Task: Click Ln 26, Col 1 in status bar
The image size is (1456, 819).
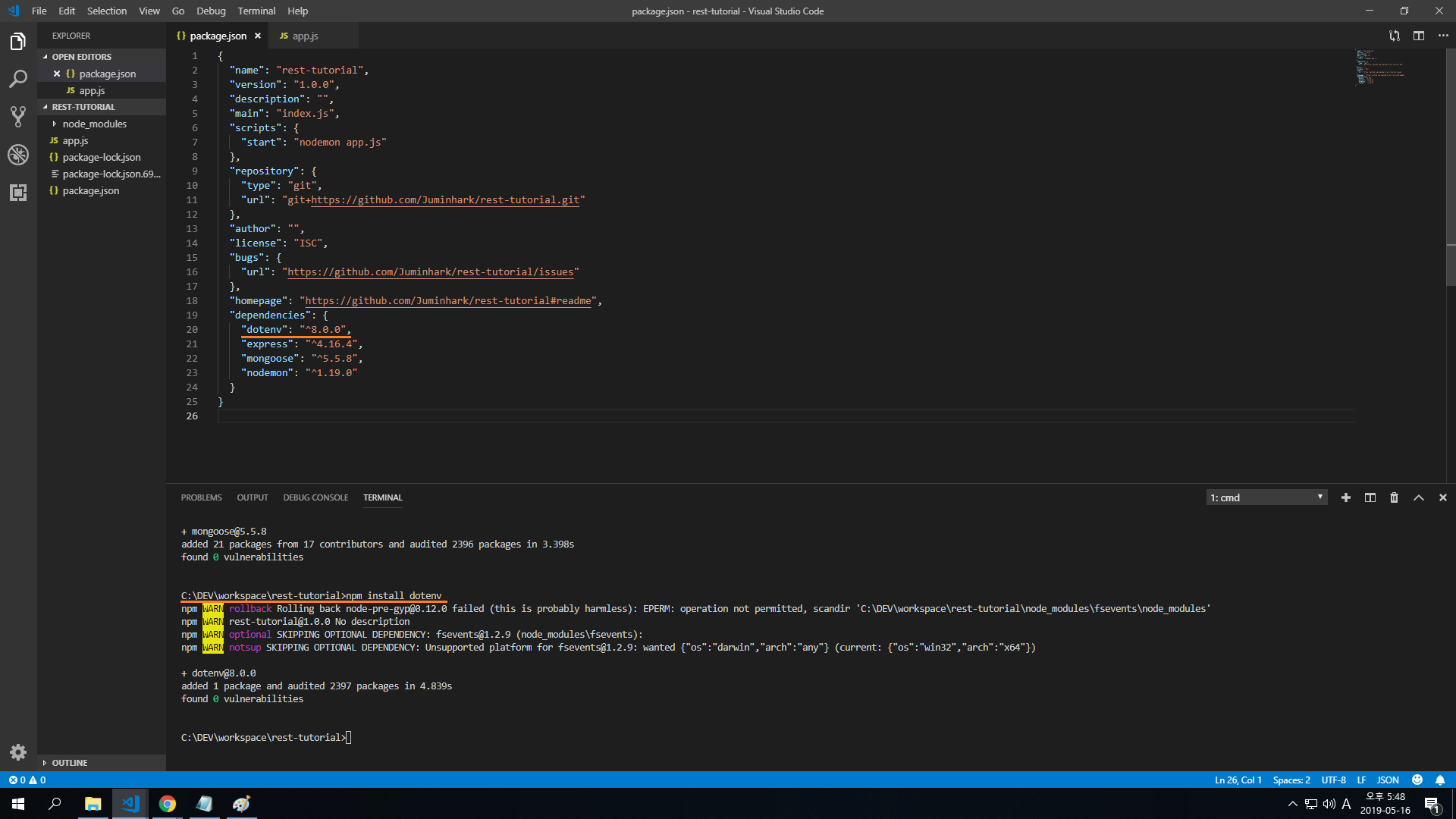Action: tap(1238, 780)
